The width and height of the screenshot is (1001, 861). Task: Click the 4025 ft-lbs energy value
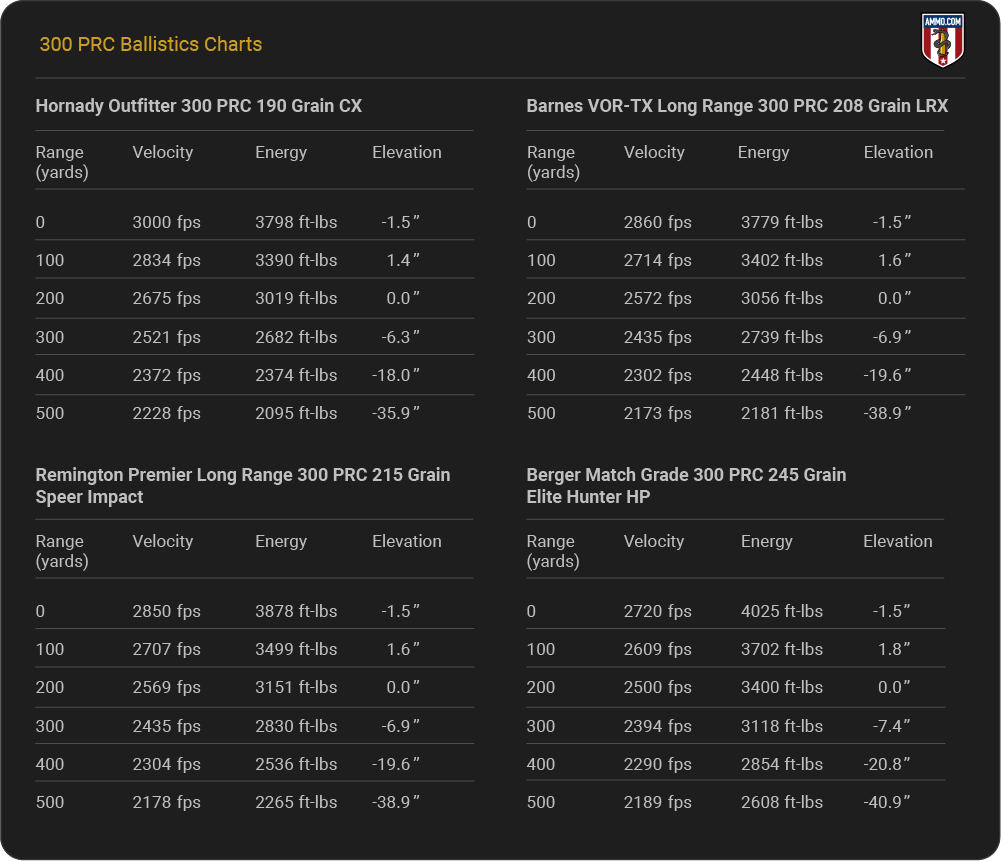[x=782, y=611]
